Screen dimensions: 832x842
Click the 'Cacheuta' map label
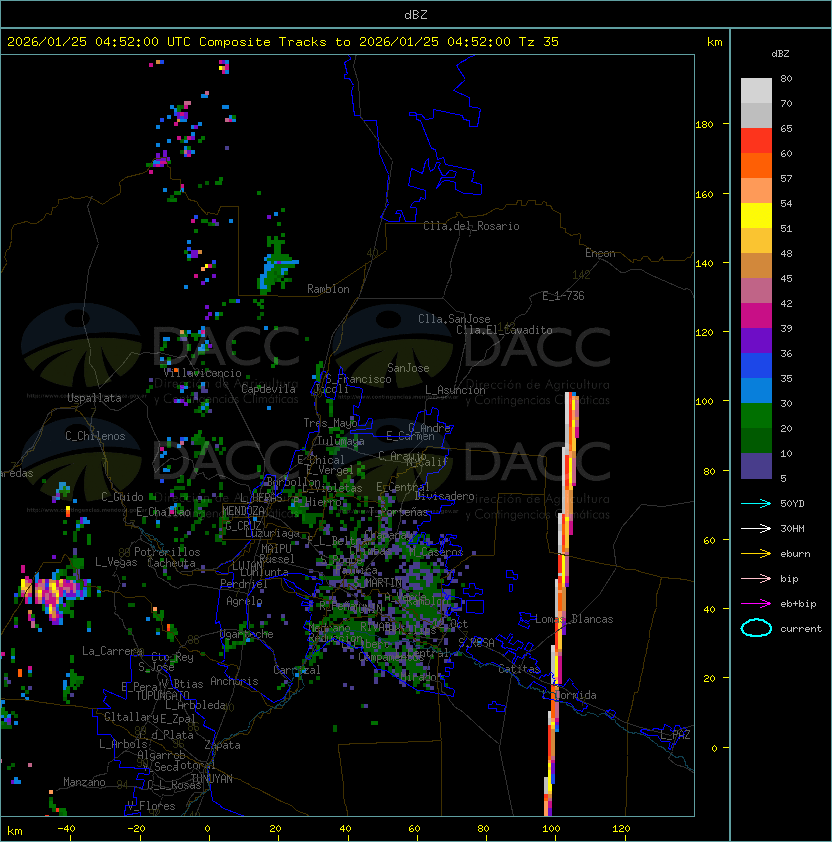[x=171, y=563]
